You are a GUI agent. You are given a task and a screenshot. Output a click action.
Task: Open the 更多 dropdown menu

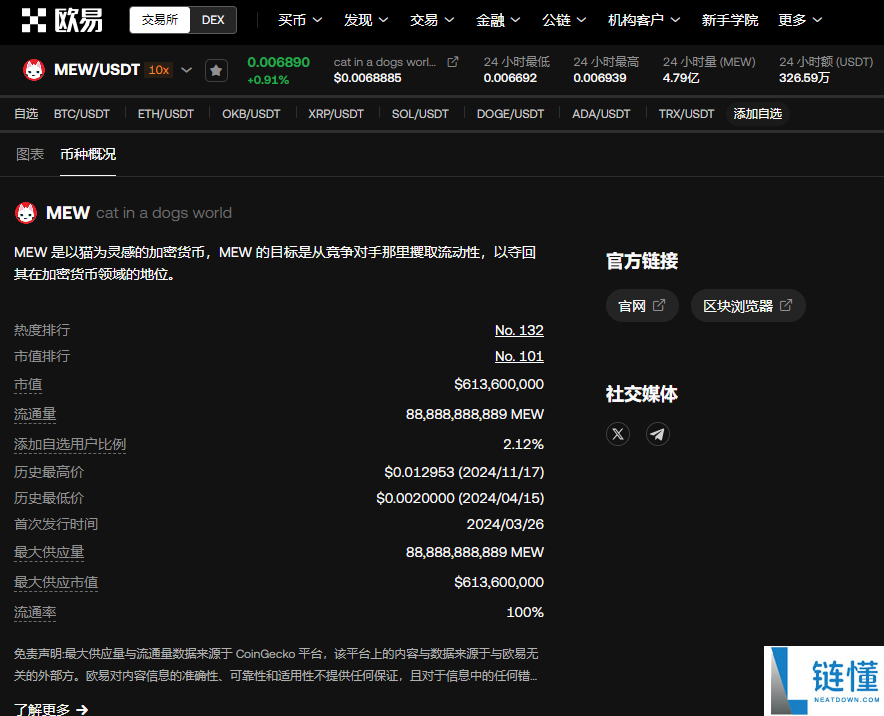(800, 20)
